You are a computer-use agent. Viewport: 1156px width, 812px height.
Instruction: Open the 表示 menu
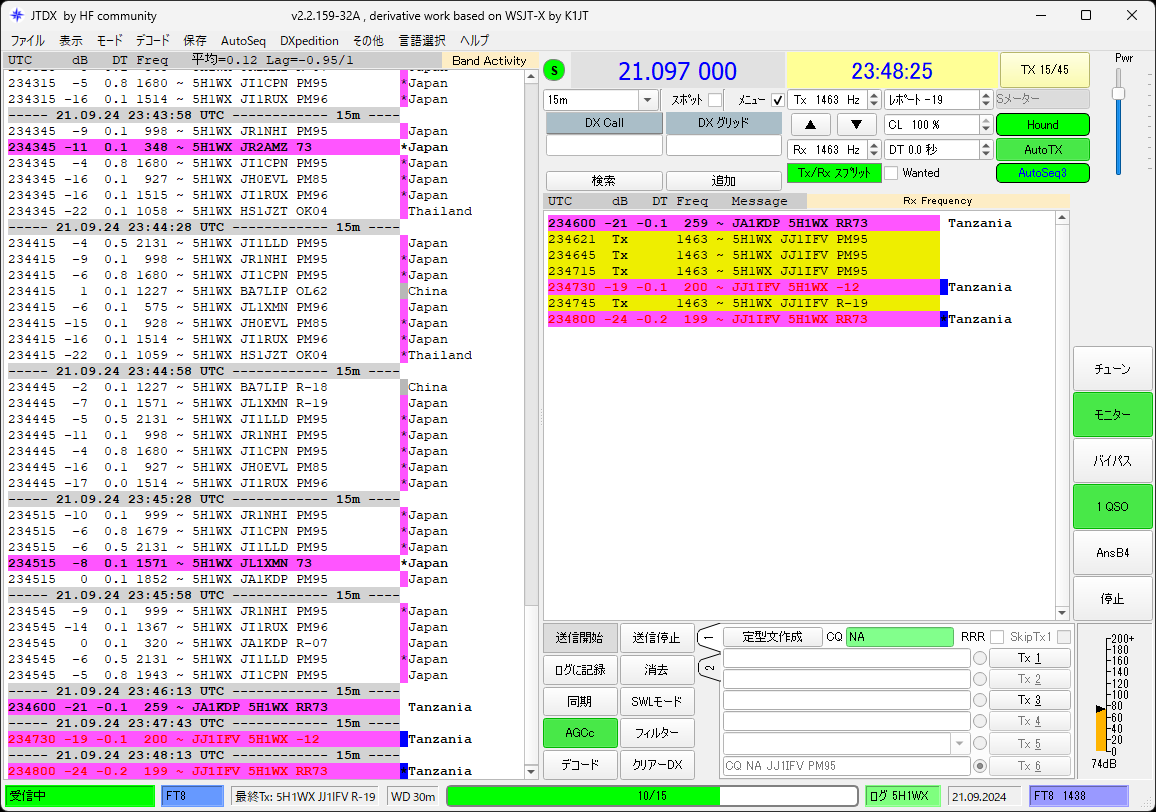71,41
